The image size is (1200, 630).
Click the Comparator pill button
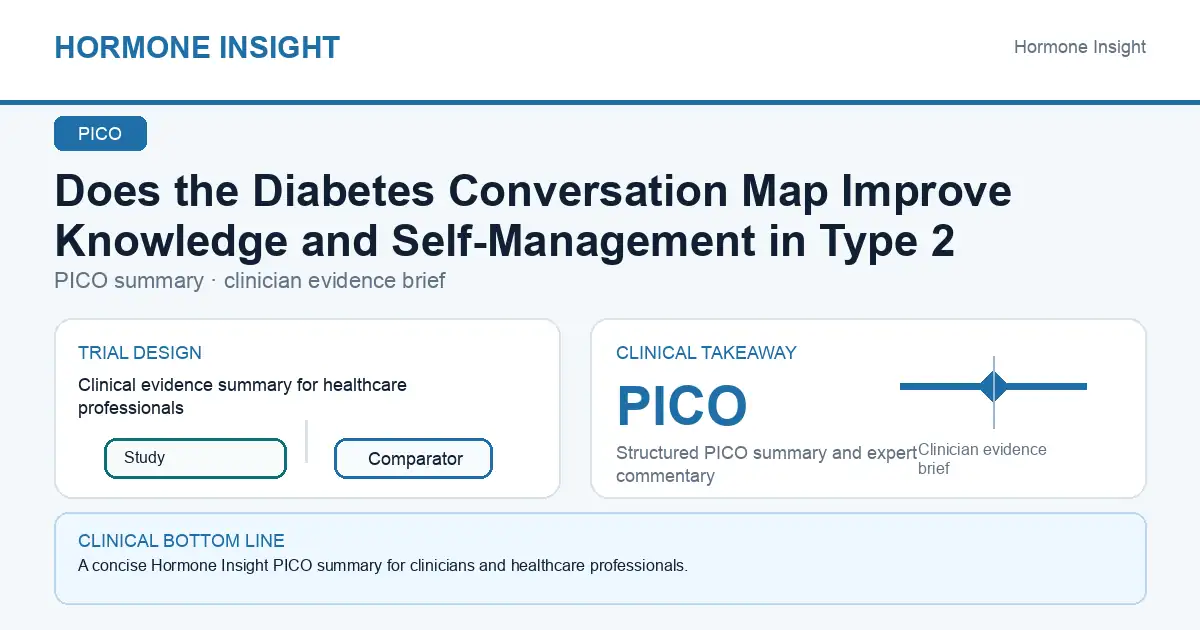point(413,459)
